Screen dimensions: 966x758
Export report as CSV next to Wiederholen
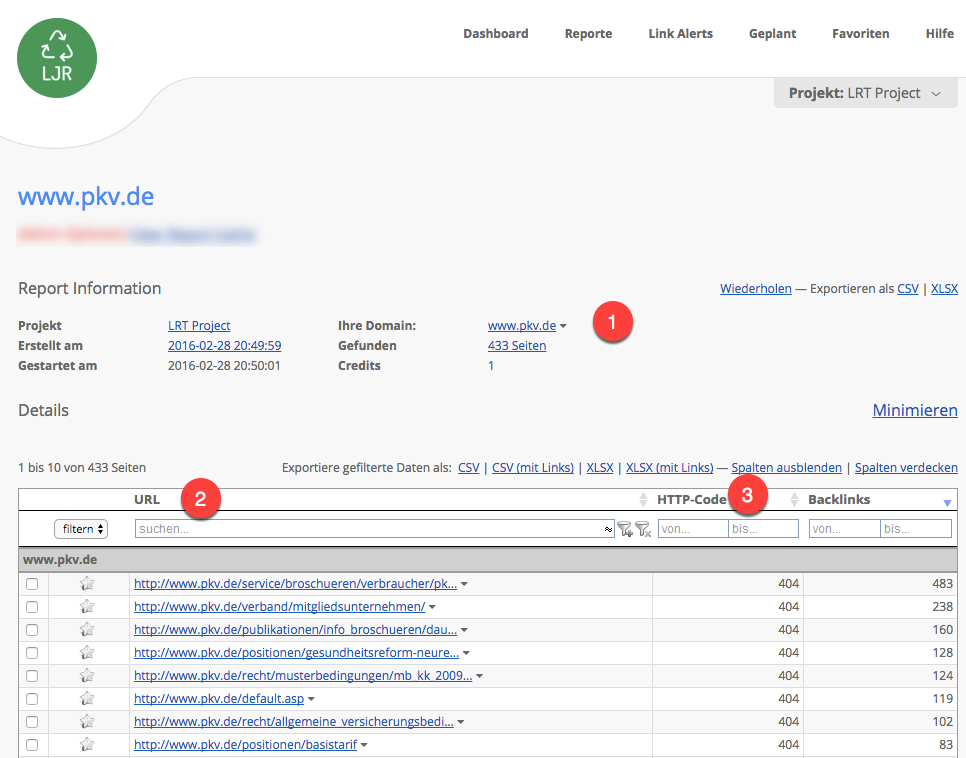point(907,288)
